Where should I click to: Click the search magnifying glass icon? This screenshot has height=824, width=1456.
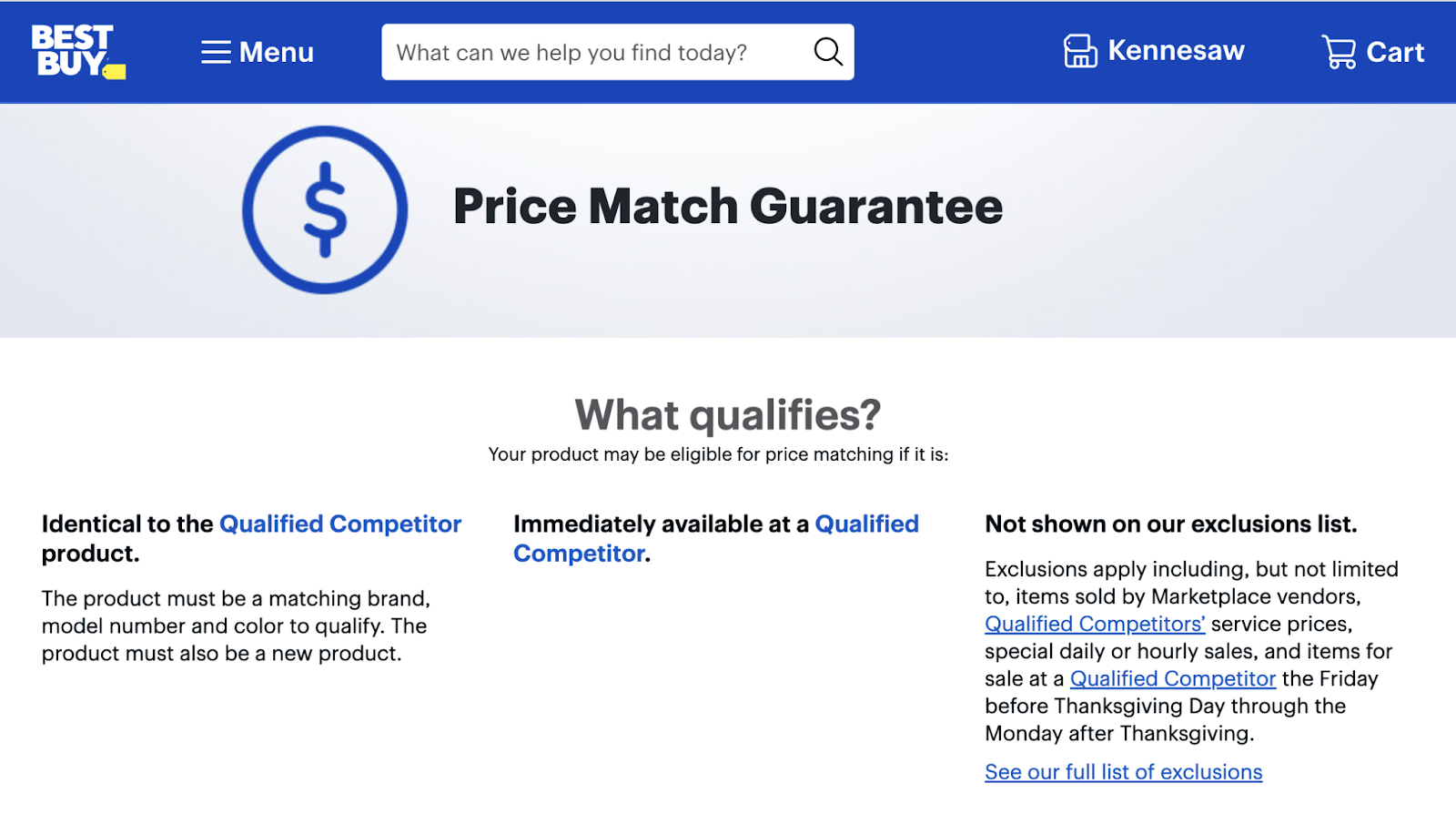(826, 52)
